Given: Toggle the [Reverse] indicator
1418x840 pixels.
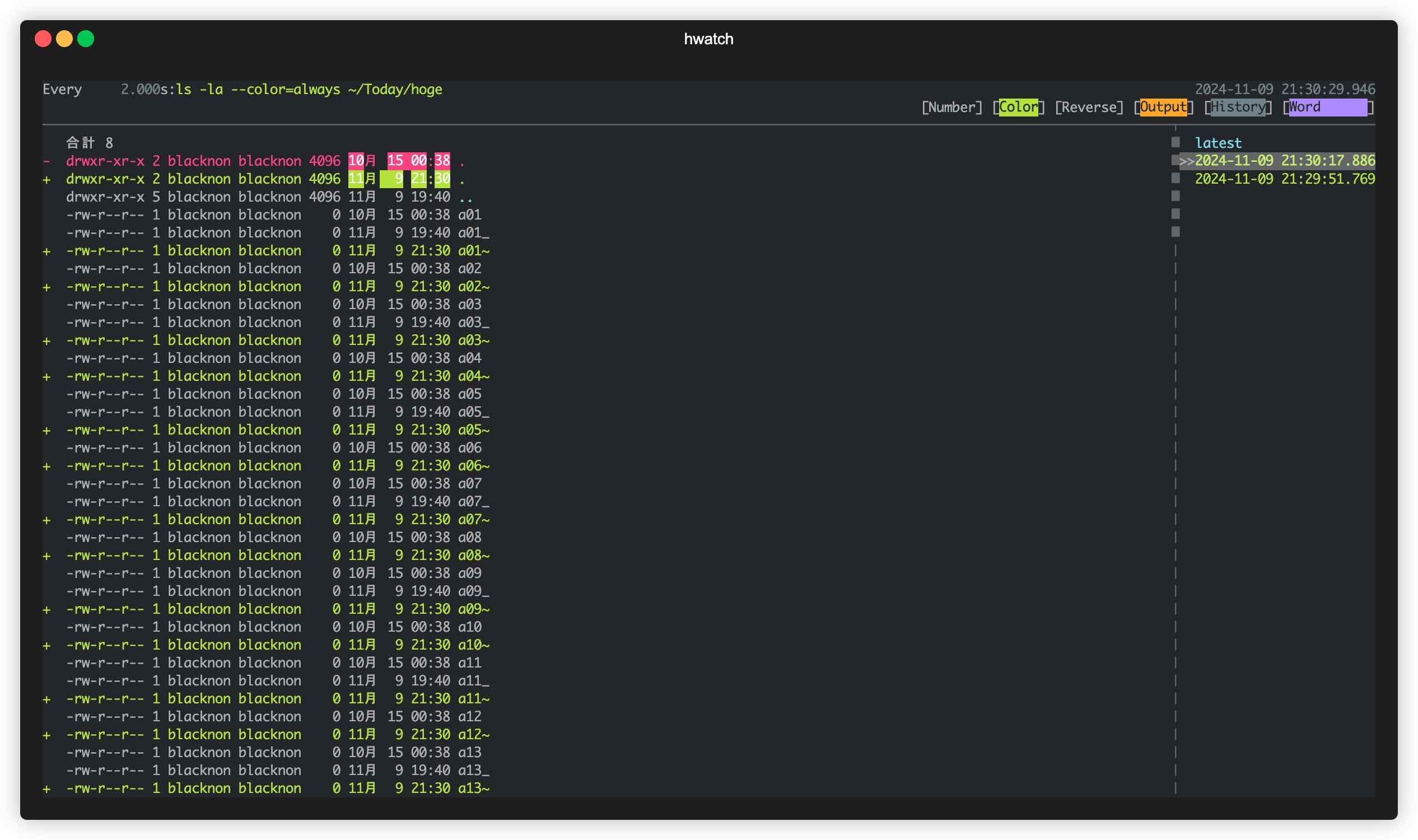Looking at the screenshot, I should pos(1089,107).
